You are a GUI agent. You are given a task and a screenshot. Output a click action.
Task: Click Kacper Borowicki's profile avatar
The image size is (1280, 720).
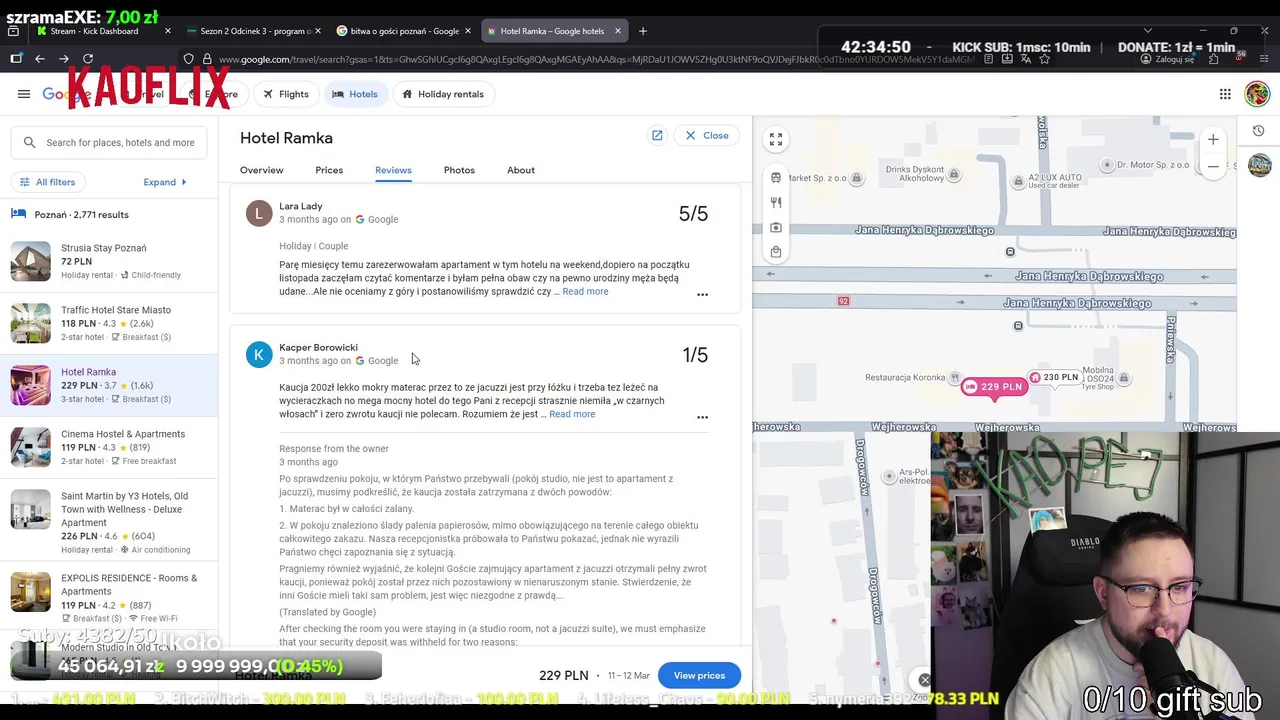click(259, 354)
